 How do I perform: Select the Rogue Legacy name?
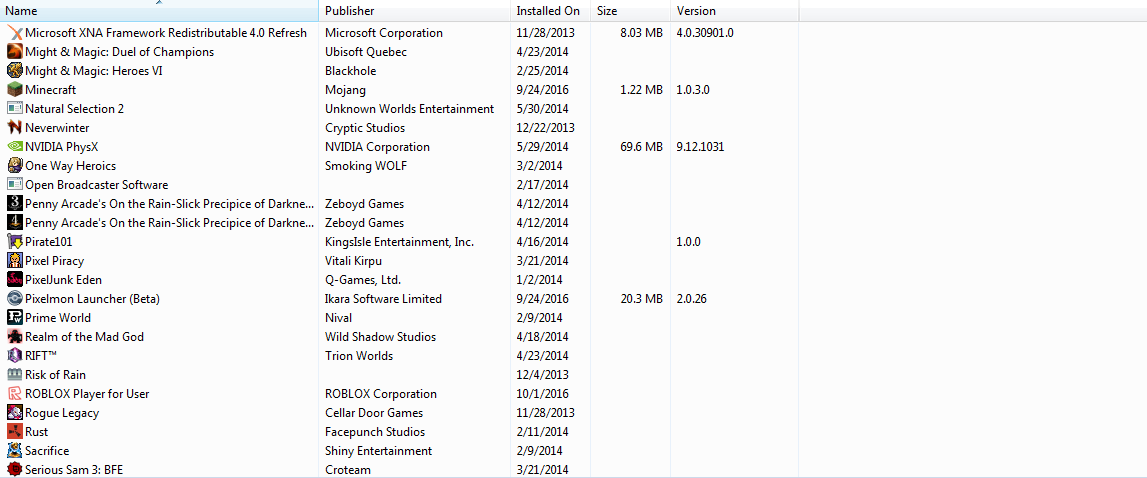[62, 413]
